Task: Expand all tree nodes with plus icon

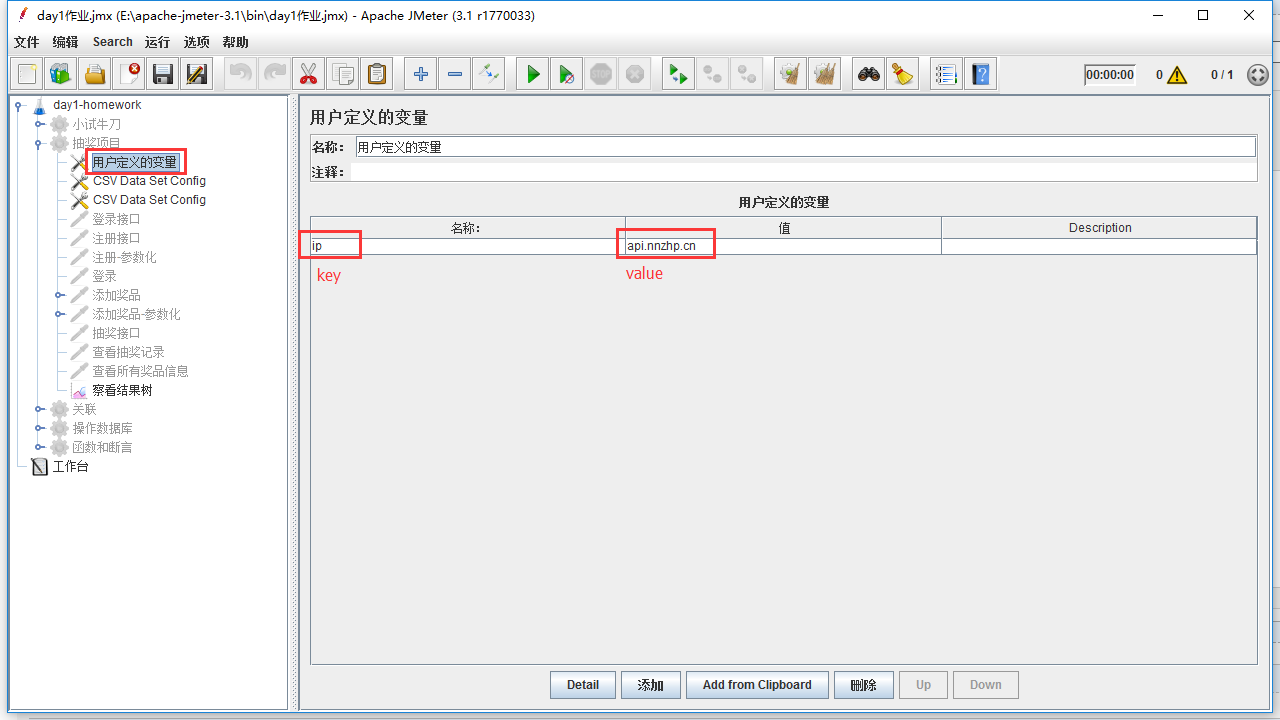Action: (421, 74)
